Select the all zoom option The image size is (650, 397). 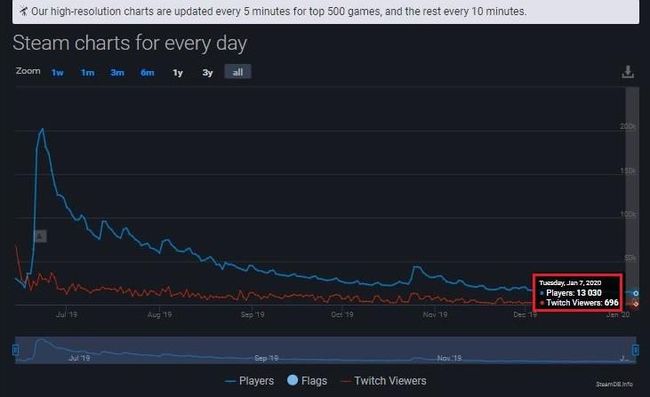238,72
